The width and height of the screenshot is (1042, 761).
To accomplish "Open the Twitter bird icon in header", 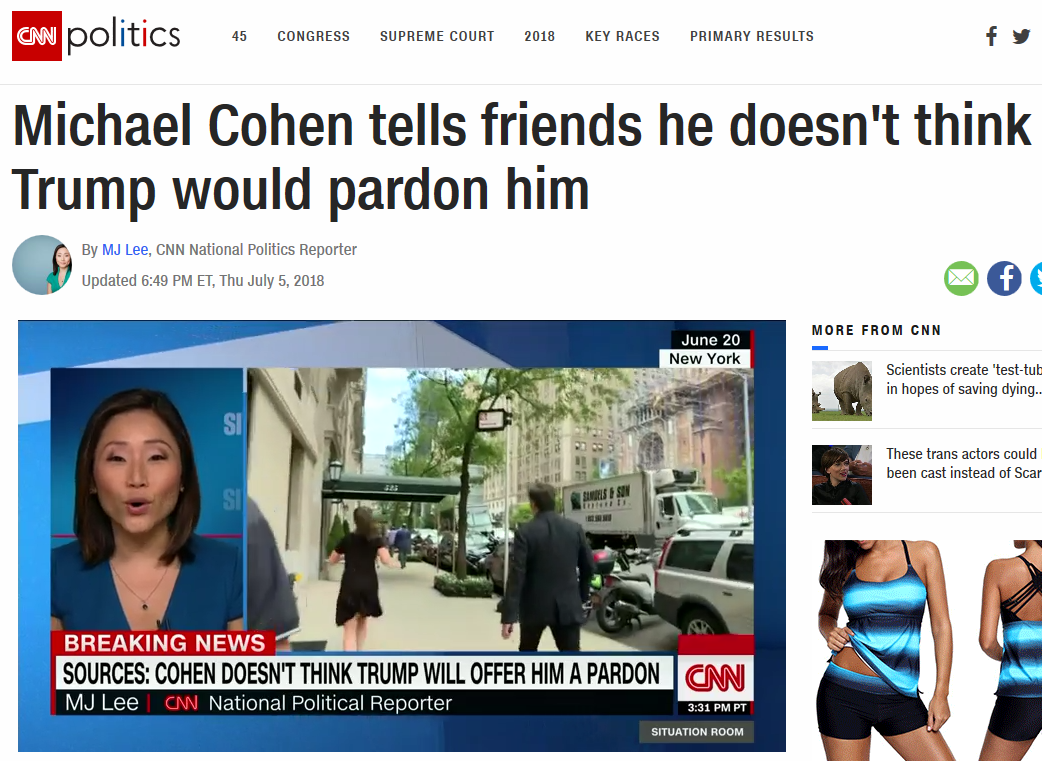I will coord(1021,36).
